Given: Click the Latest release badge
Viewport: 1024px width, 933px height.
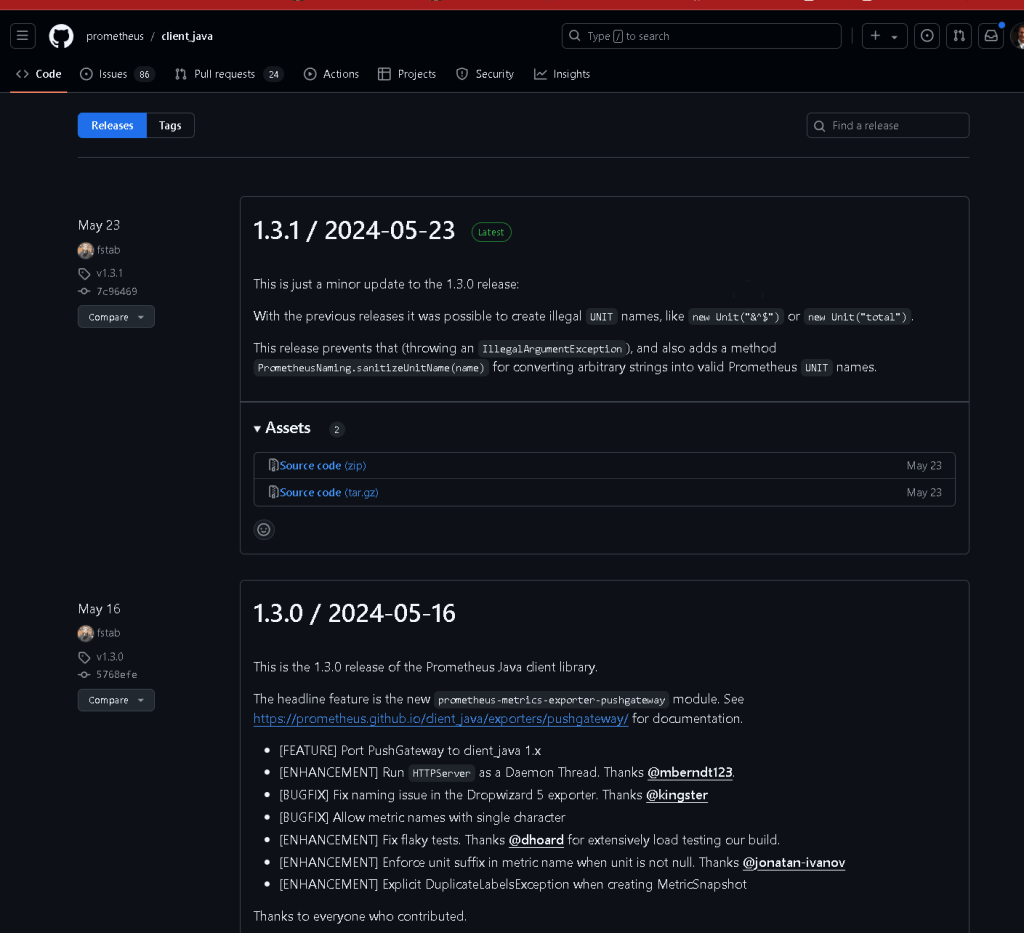Looking at the screenshot, I should pos(491,232).
